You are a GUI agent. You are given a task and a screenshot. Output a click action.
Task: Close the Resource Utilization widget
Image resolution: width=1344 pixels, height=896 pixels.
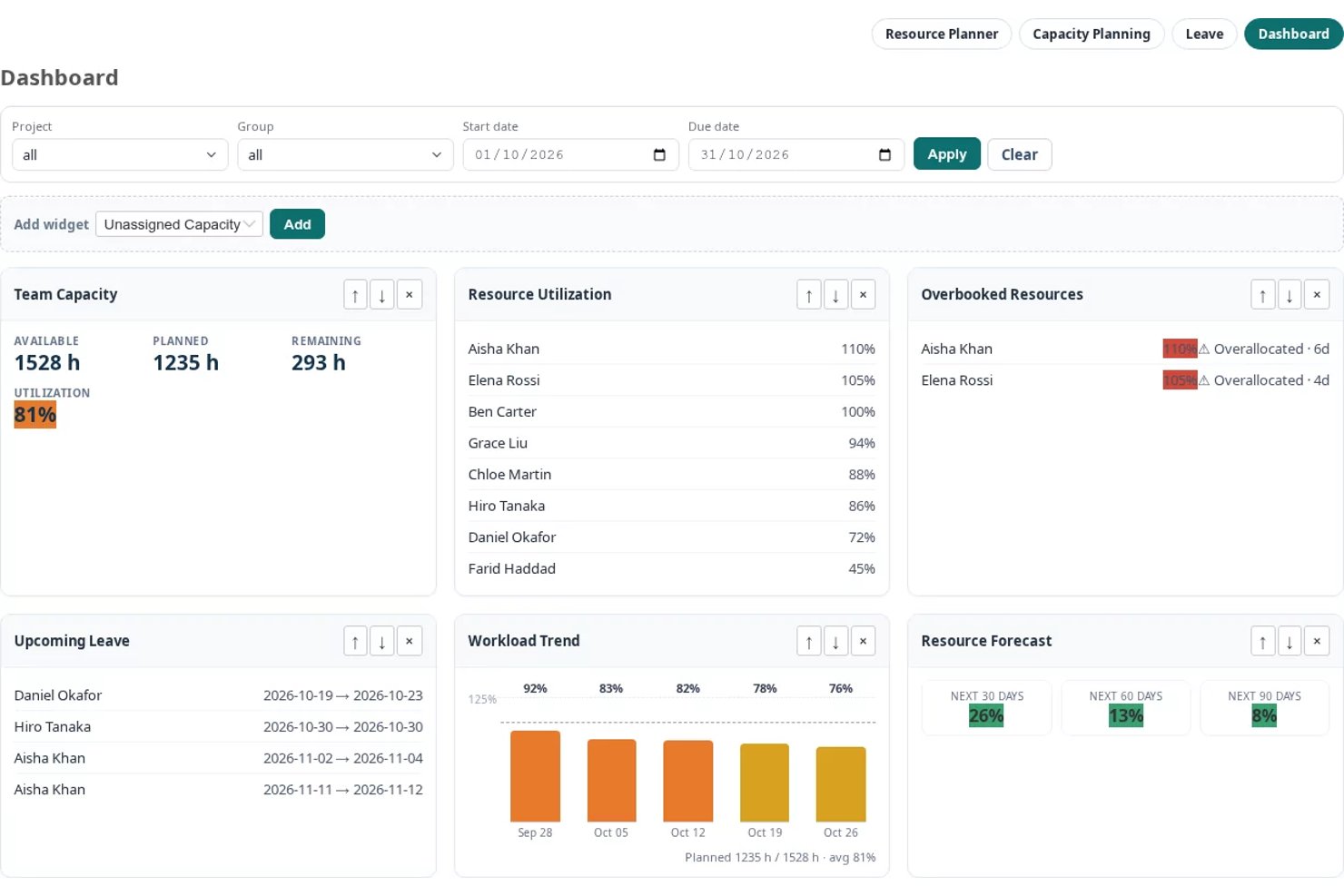[x=863, y=295]
